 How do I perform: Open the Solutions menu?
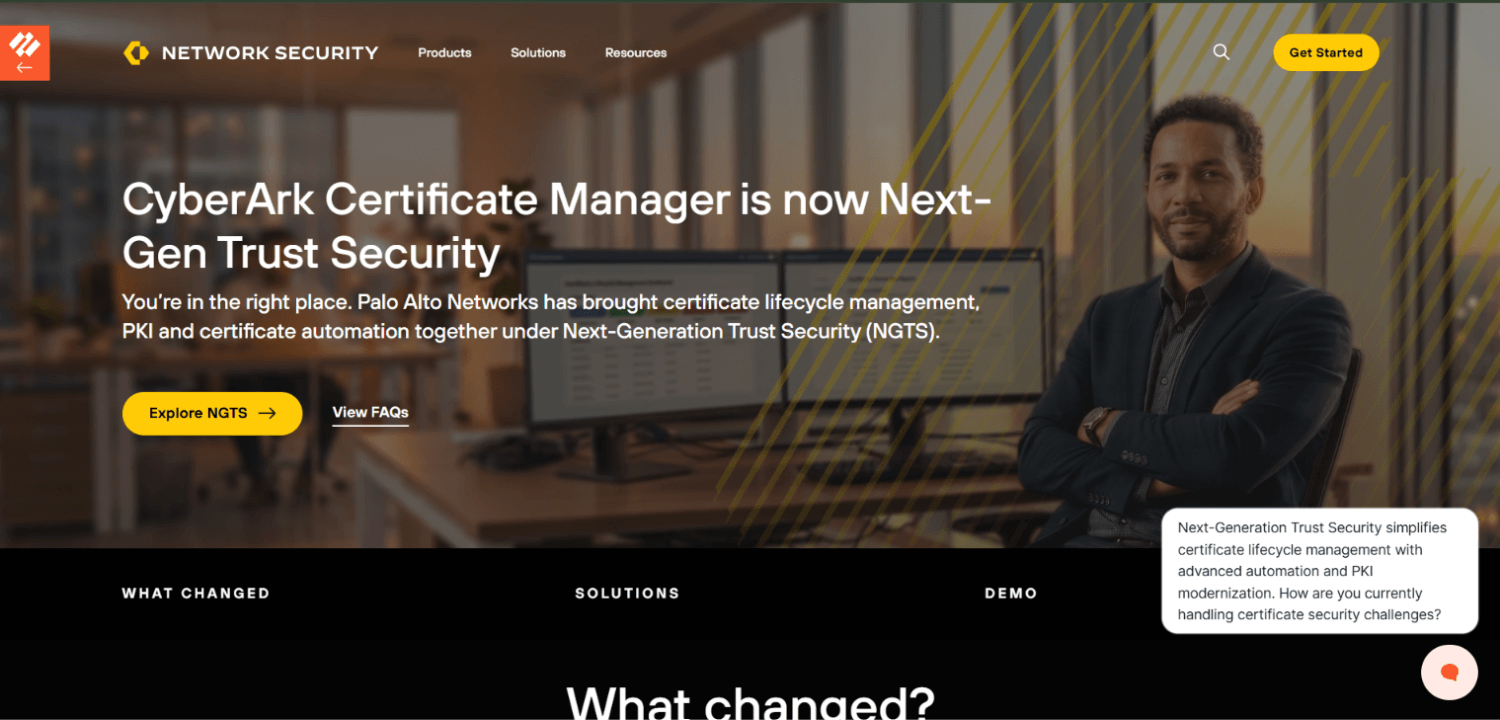pyautogui.click(x=538, y=53)
